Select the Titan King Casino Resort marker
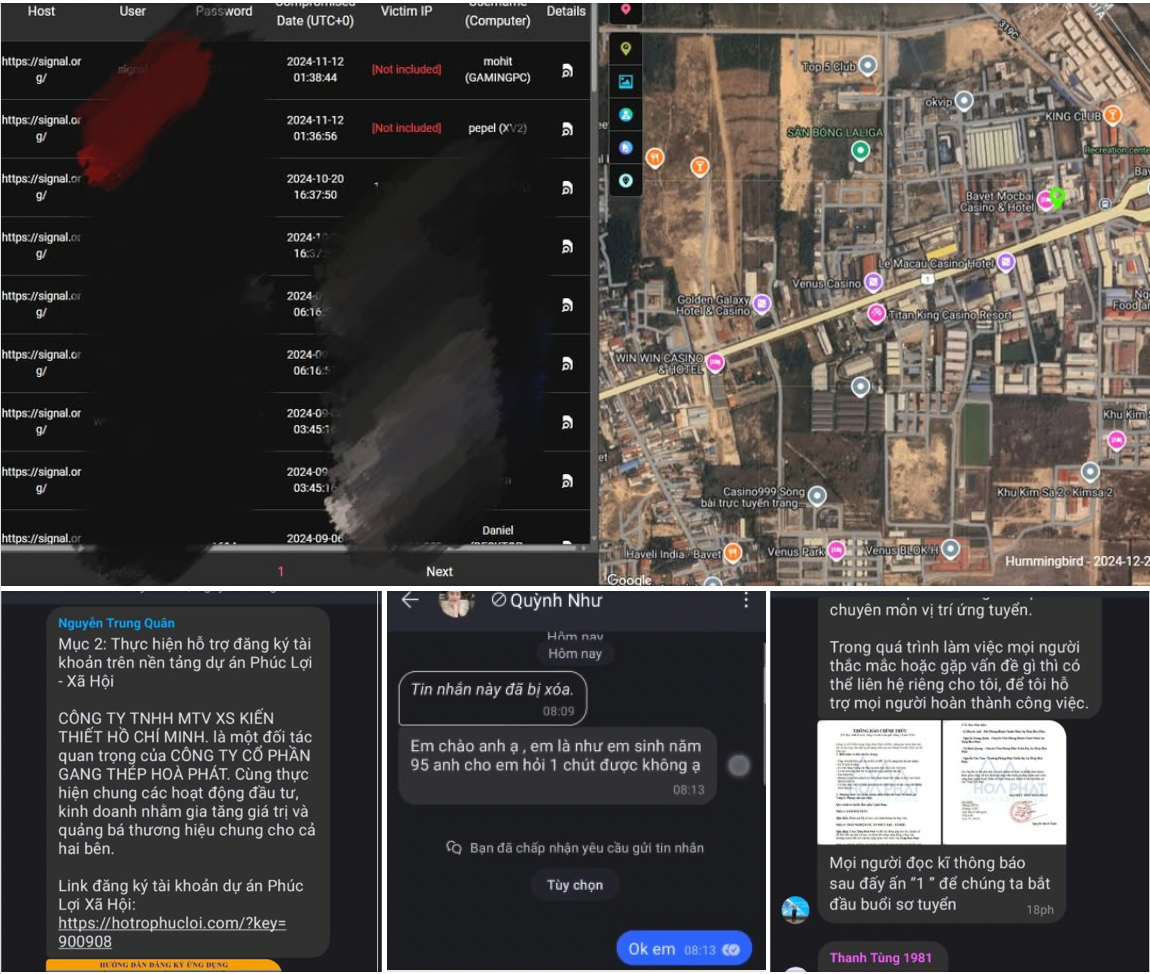 click(876, 314)
